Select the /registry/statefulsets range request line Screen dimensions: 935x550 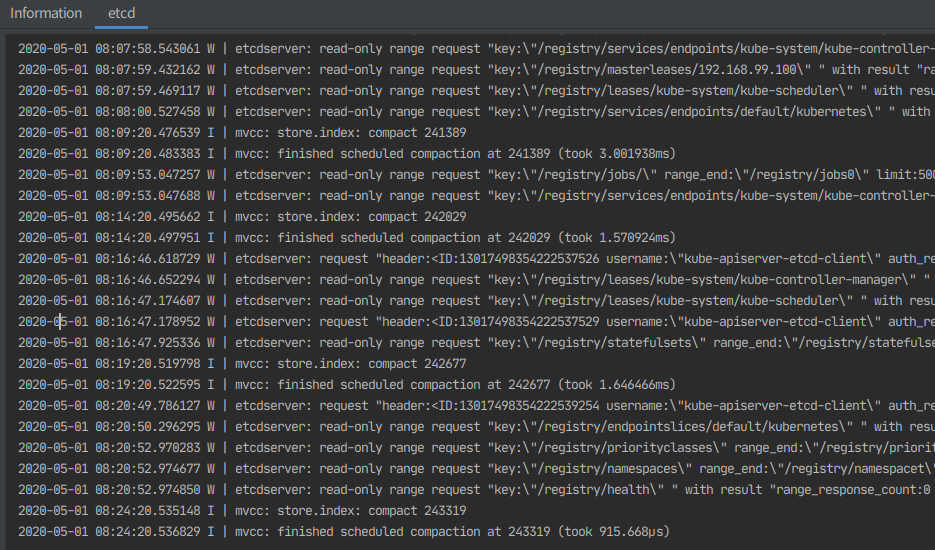pyautogui.click(x=476, y=342)
